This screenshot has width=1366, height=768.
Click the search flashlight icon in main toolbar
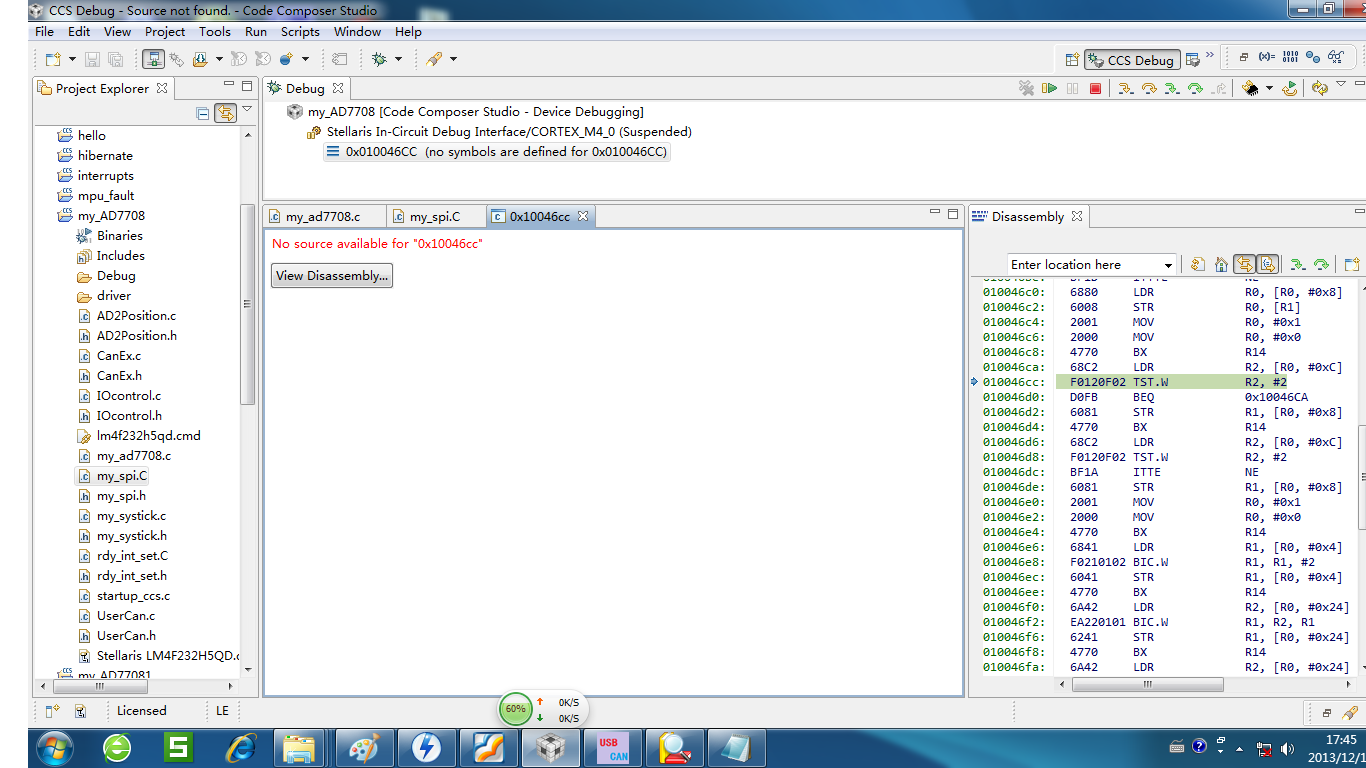pyautogui.click(x=434, y=59)
